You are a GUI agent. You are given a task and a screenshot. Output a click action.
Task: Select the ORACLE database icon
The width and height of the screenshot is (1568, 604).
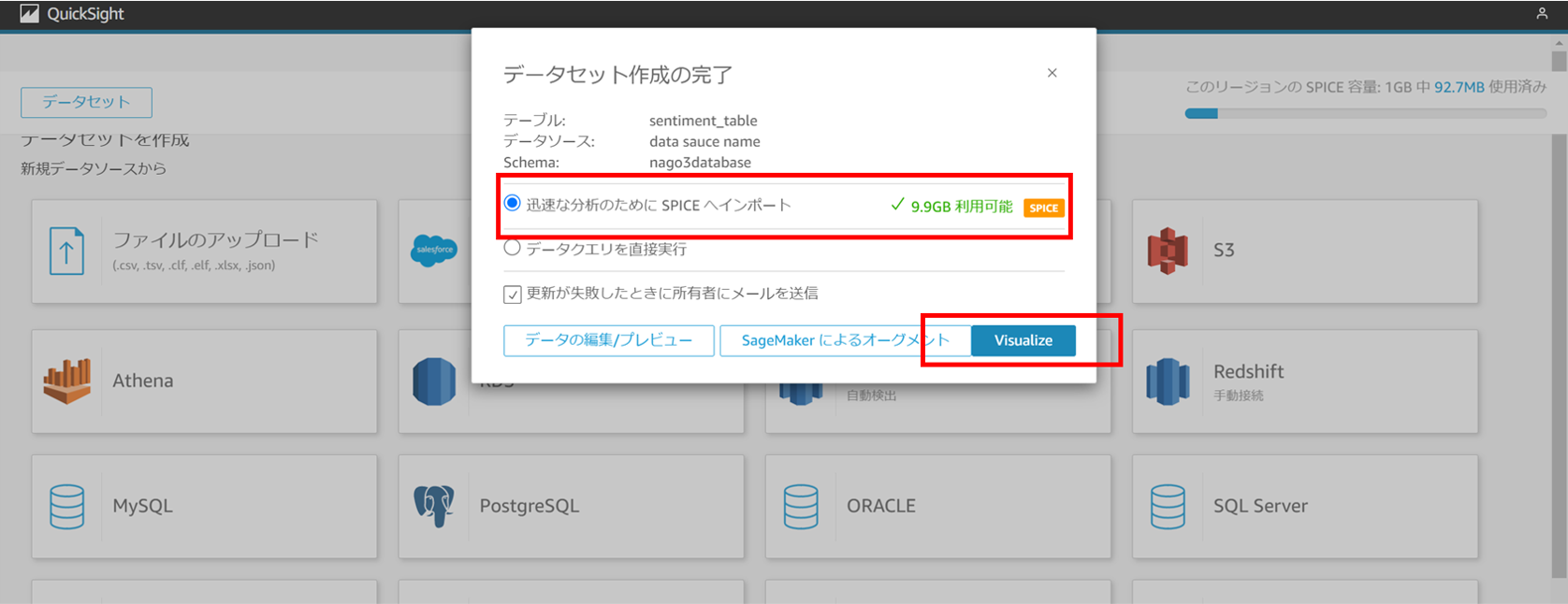801,507
